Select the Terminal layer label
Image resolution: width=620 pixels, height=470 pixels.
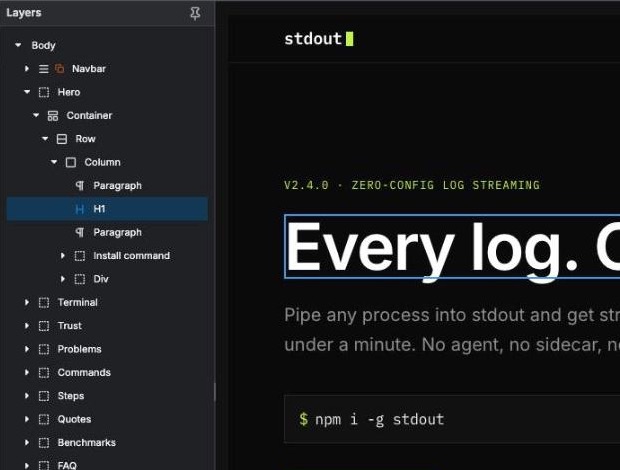tap(78, 302)
